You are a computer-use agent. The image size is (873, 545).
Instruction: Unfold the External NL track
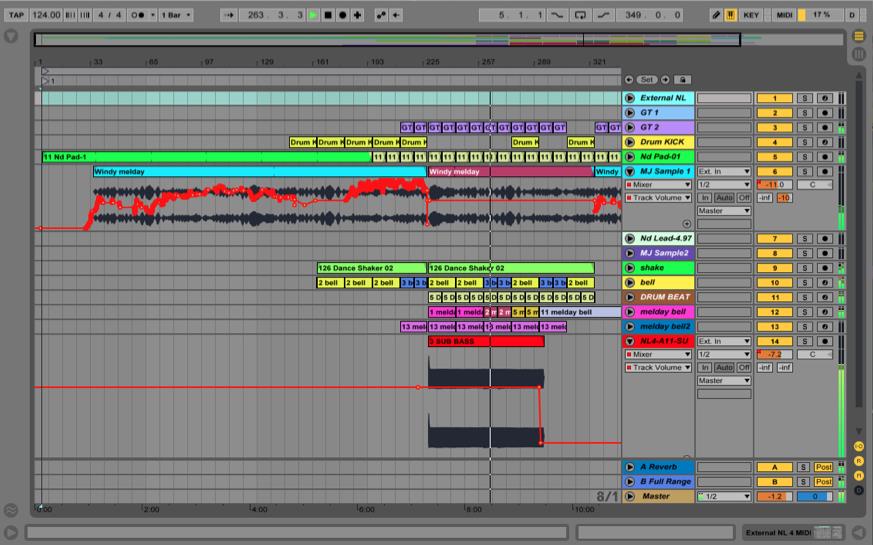click(630, 98)
